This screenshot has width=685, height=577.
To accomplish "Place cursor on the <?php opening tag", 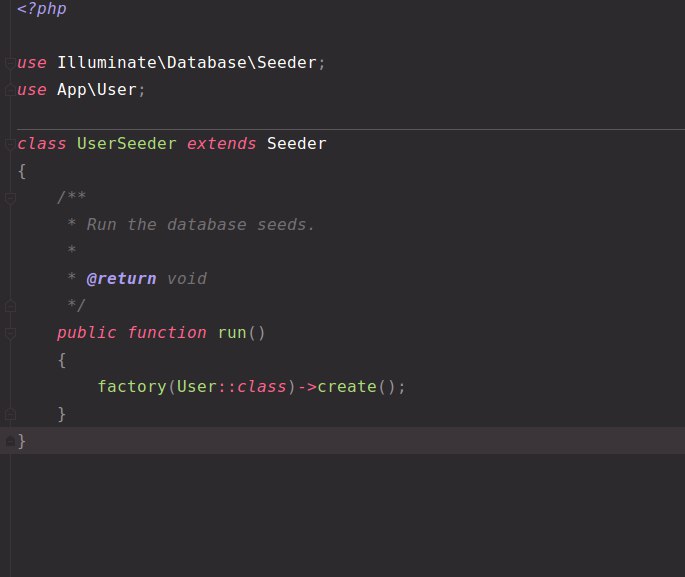I will pos(42,9).
